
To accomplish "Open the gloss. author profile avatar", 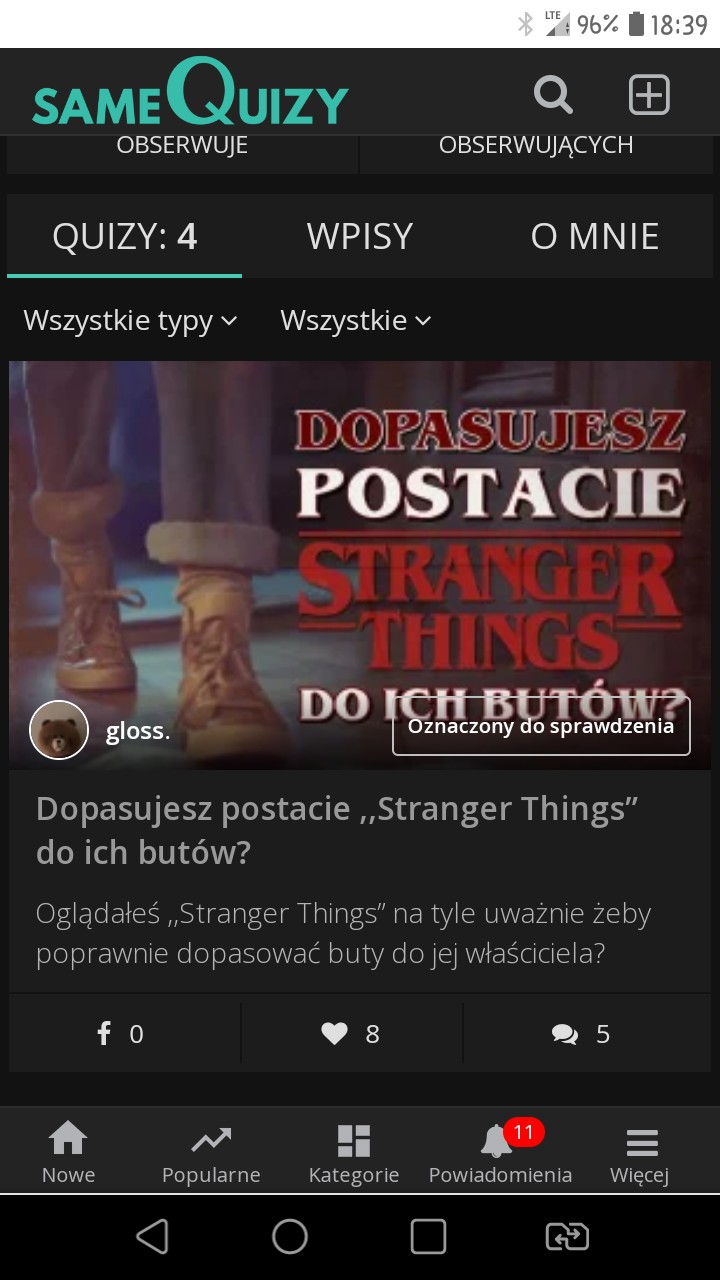I will 59,730.
